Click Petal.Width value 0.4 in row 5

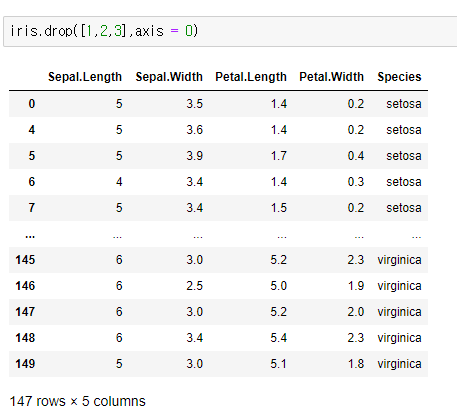[x=356, y=156]
